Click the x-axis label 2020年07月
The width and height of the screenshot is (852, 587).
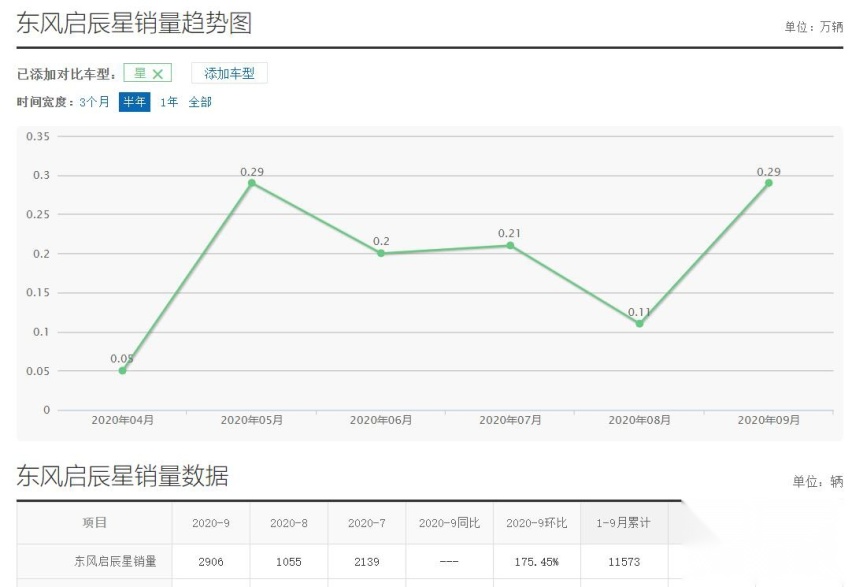click(x=510, y=420)
